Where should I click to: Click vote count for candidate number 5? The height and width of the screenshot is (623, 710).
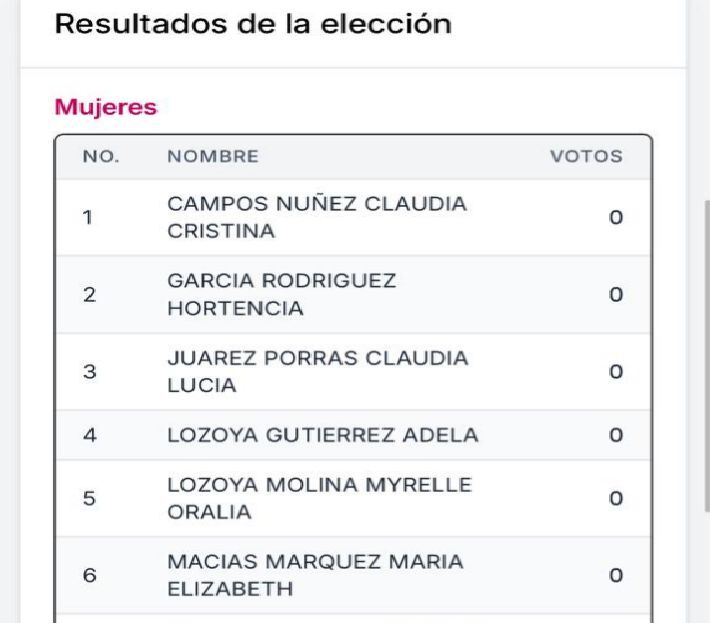tap(616, 498)
